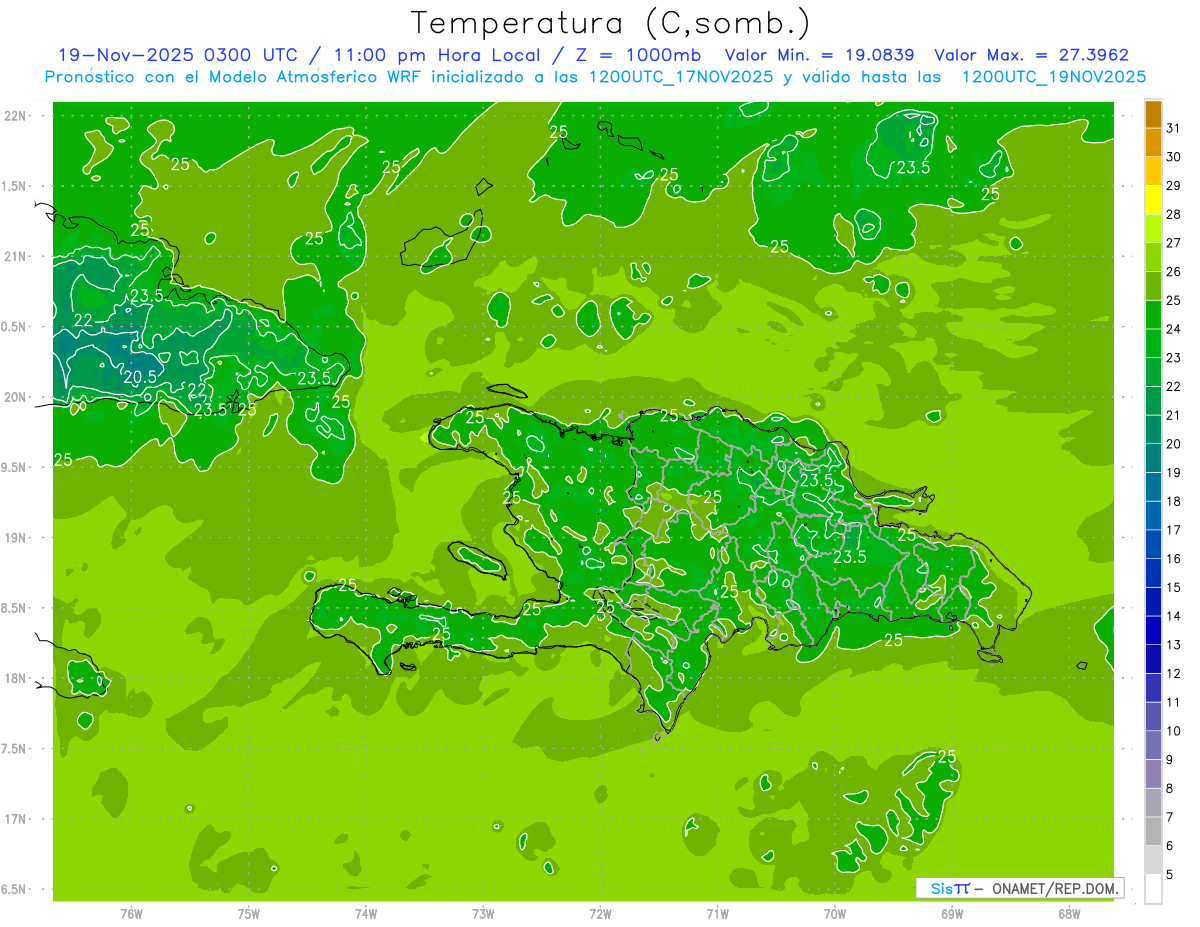
Task: Click the '18N' latitude axis label
Action: 14,678
